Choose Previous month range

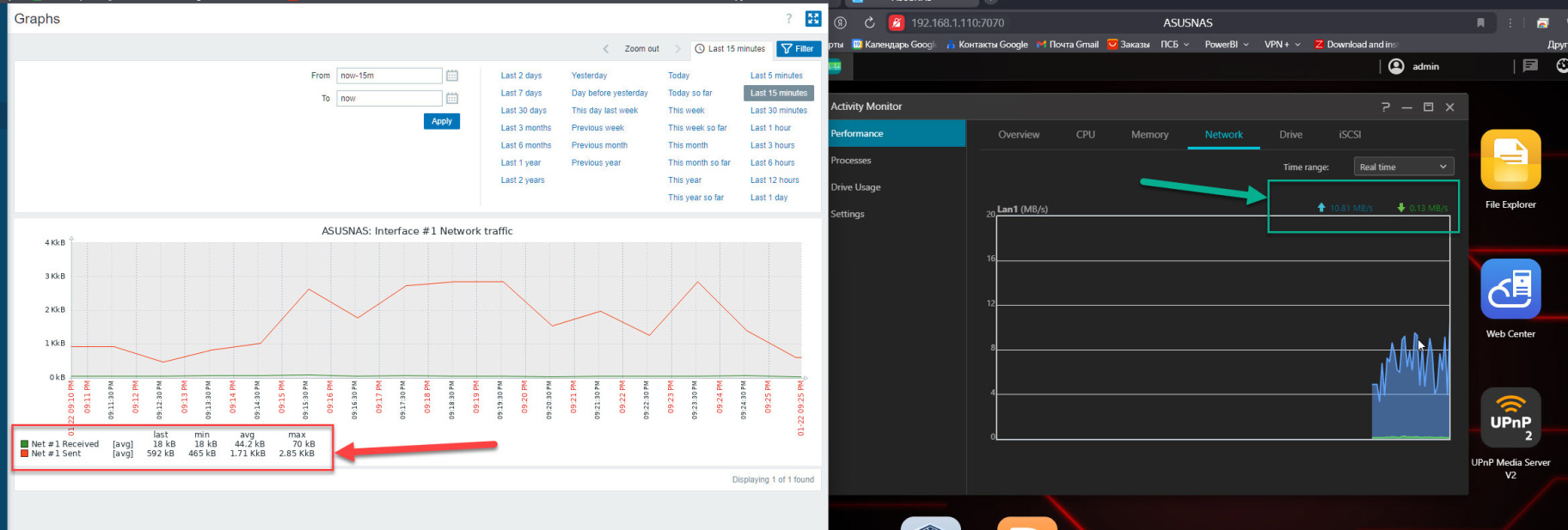tap(599, 145)
